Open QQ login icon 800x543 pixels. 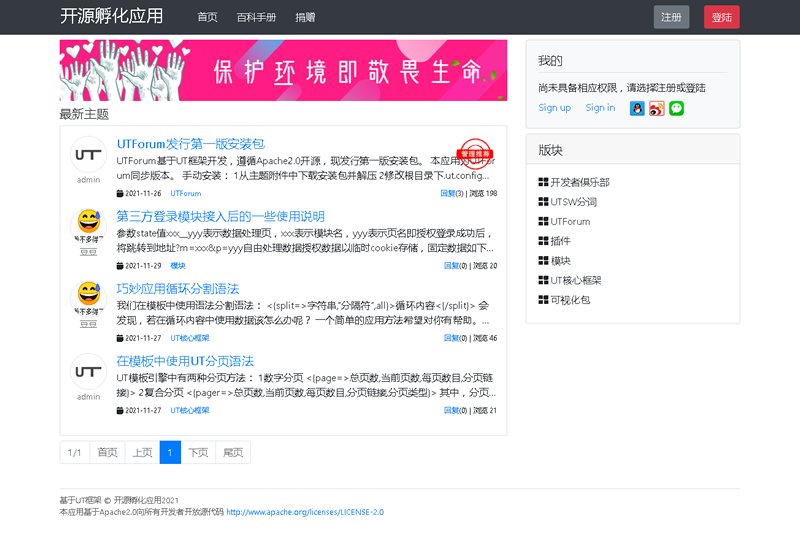(637, 108)
